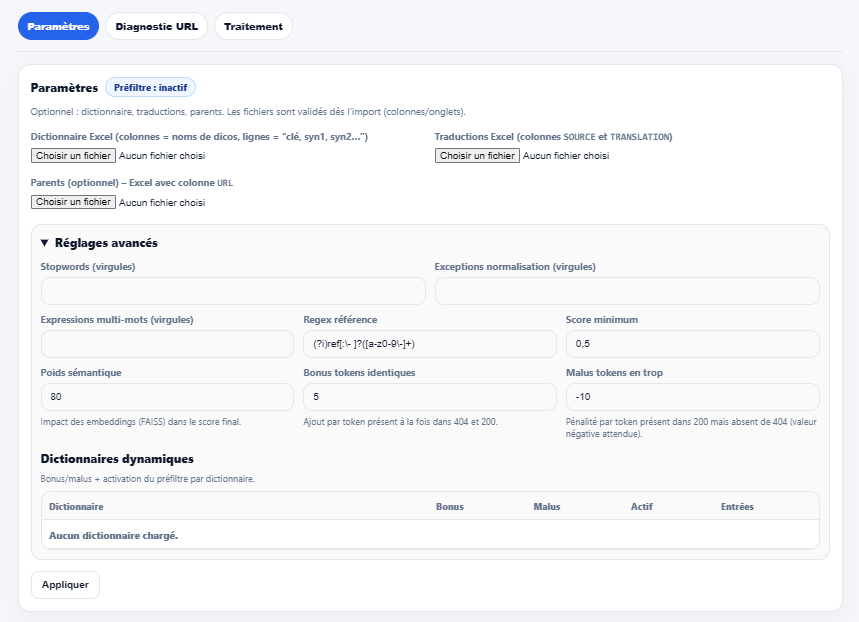Image resolution: width=859 pixels, height=622 pixels.
Task: Select the Paramètres tab
Action: (58, 26)
